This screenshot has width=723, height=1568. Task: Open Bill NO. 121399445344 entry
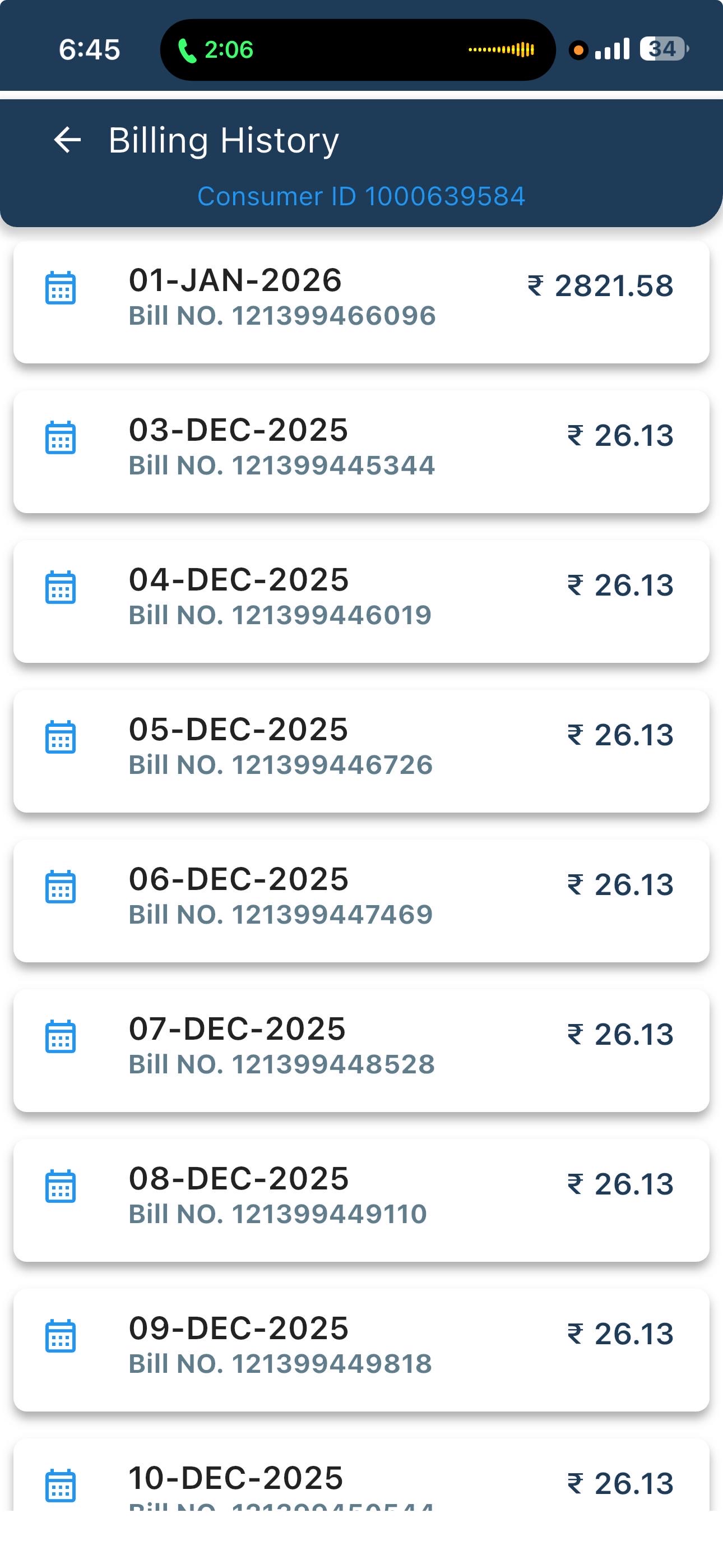tap(282, 465)
